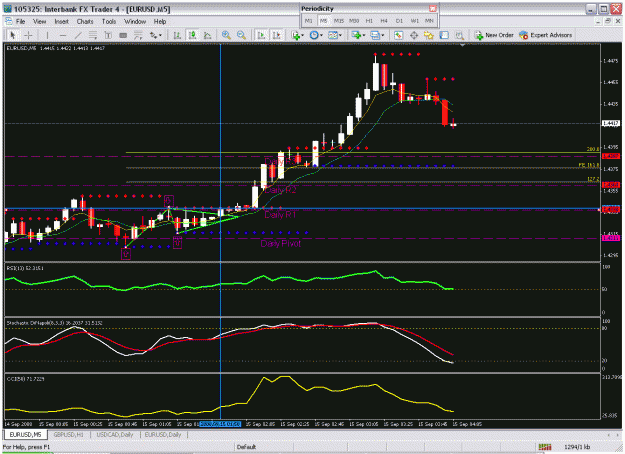Click the 1294/1 kb traffic indicator
625x454 pixels.
click(x=577, y=447)
